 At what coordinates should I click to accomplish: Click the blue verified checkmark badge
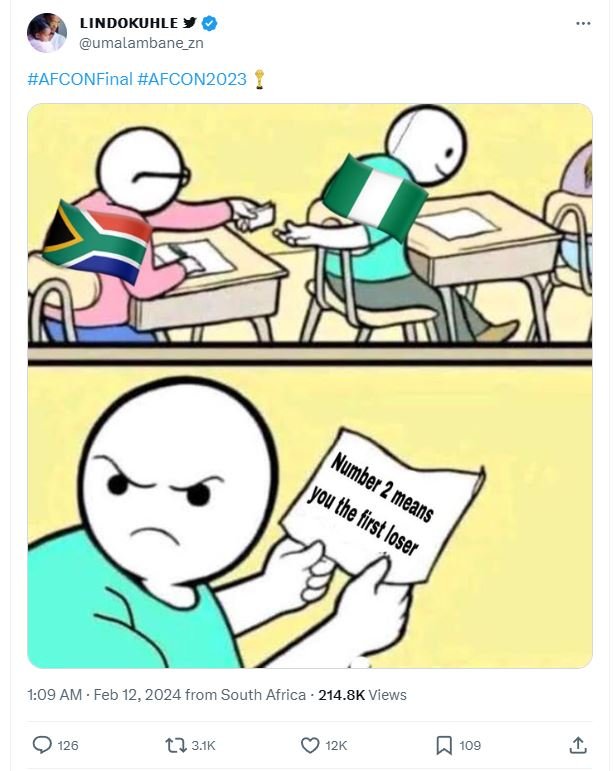[x=210, y=23]
